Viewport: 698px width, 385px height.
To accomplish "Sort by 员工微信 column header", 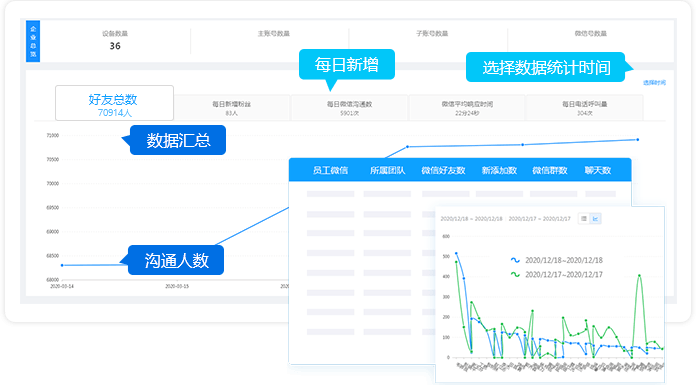I will (x=330, y=170).
